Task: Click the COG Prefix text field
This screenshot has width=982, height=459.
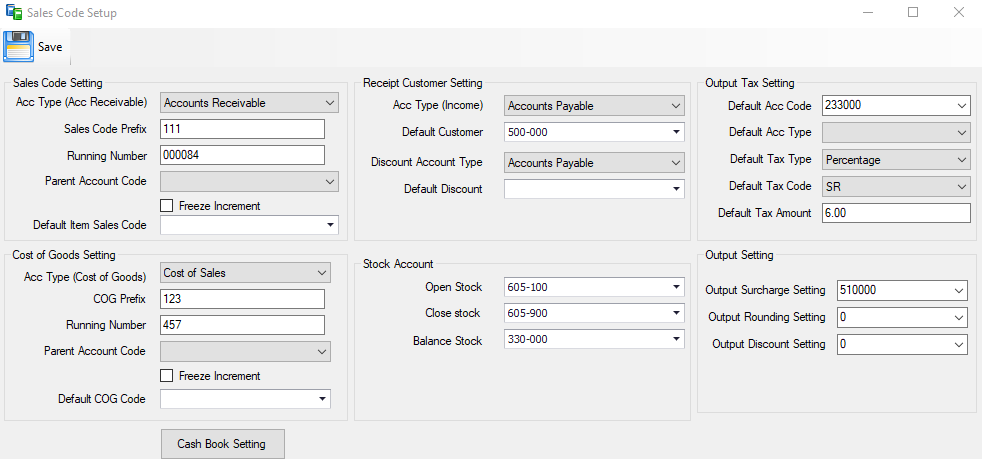Action: click(242, 299)
